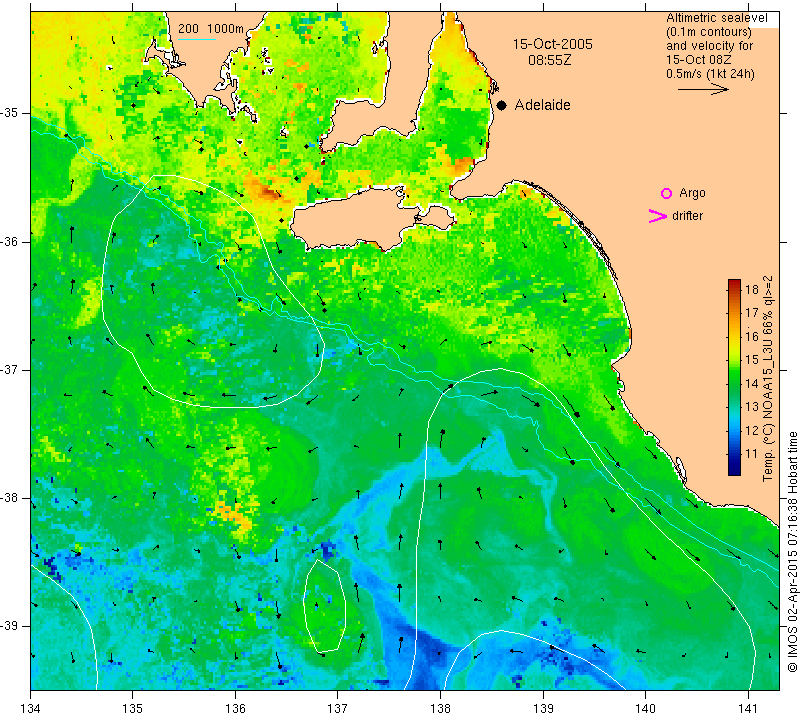This screenshot has height=720, width=800.
Task: Click the latitude label -36
Action: (x=10, y=241)
